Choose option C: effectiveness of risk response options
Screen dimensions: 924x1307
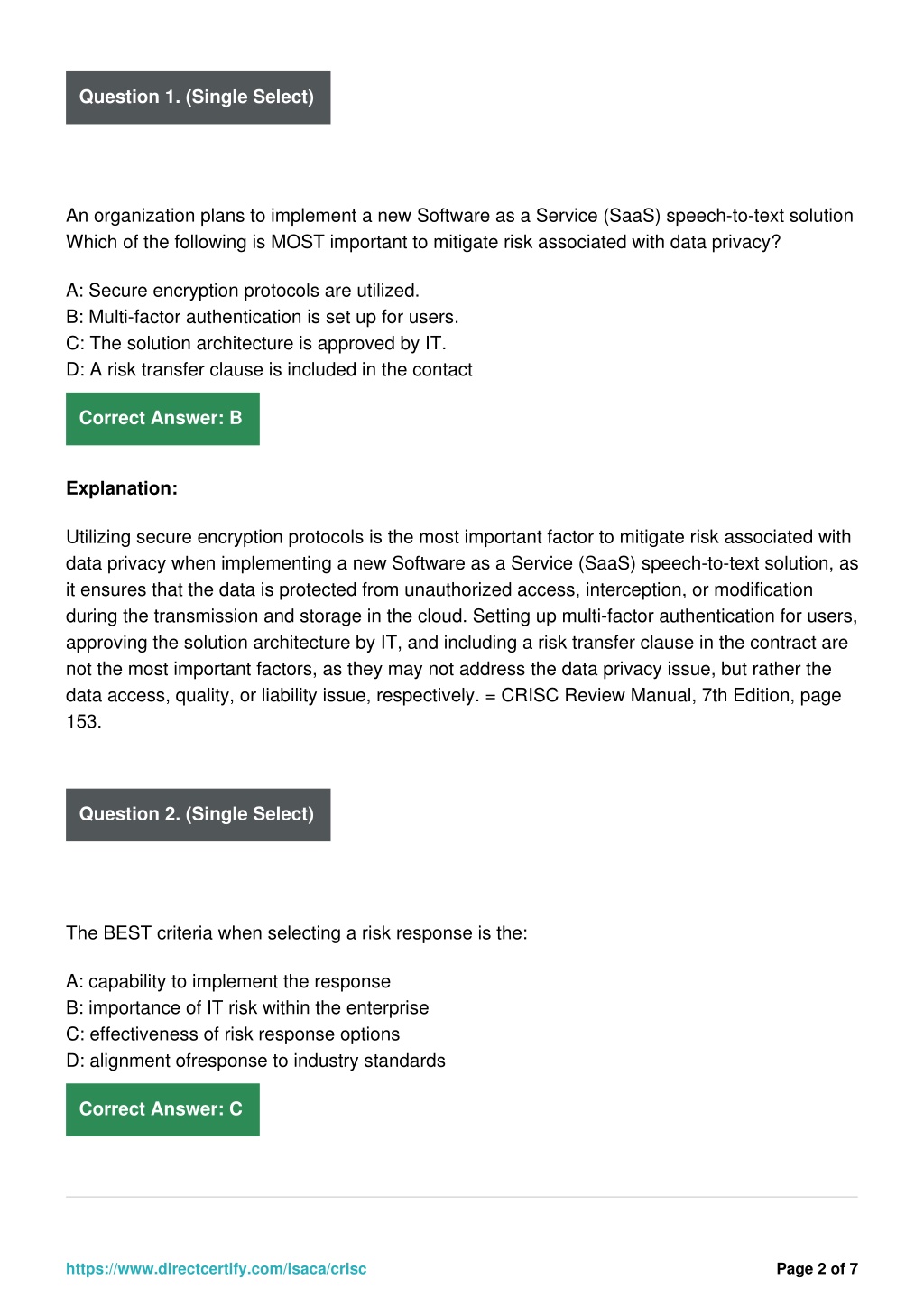233,1034
